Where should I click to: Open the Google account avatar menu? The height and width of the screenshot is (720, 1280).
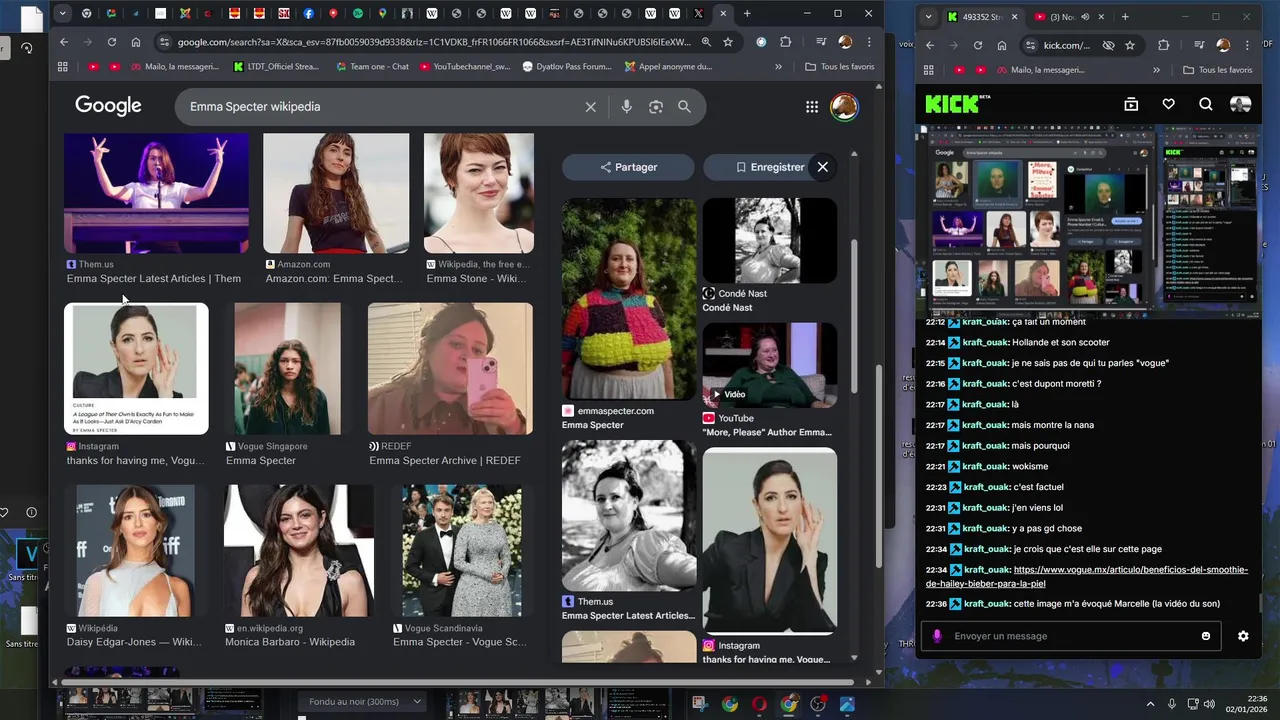click(844, 107)
